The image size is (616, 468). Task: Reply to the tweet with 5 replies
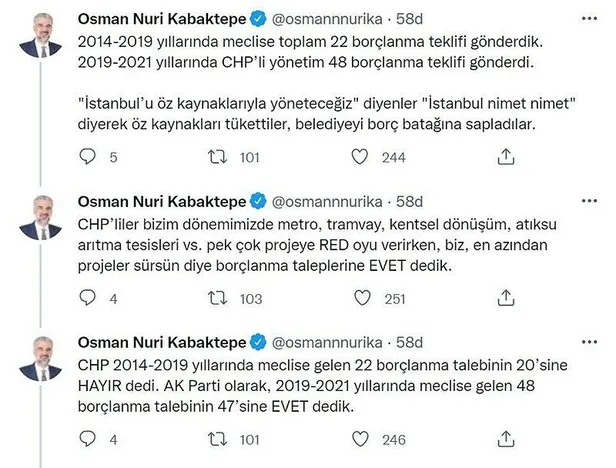click(88, 156)
